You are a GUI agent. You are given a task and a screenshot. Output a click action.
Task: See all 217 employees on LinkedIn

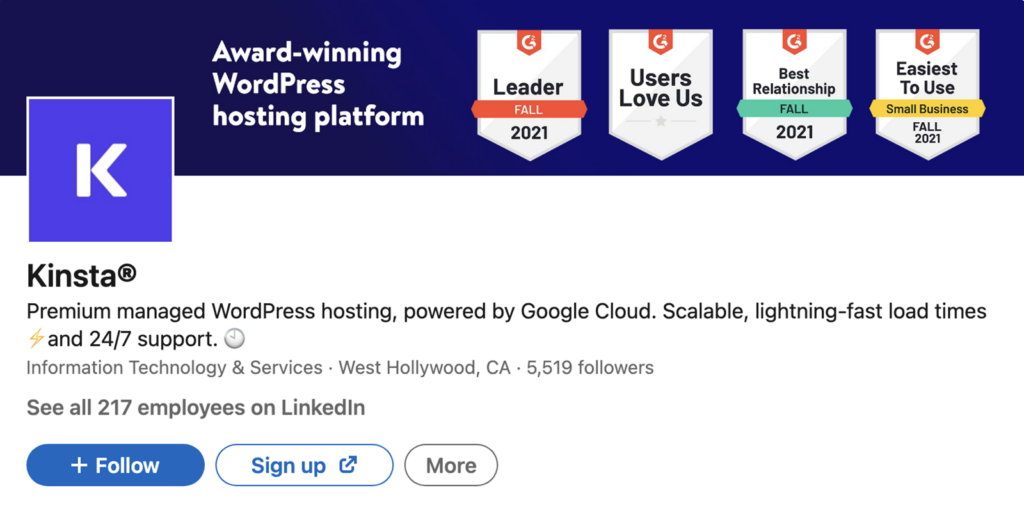196,408
